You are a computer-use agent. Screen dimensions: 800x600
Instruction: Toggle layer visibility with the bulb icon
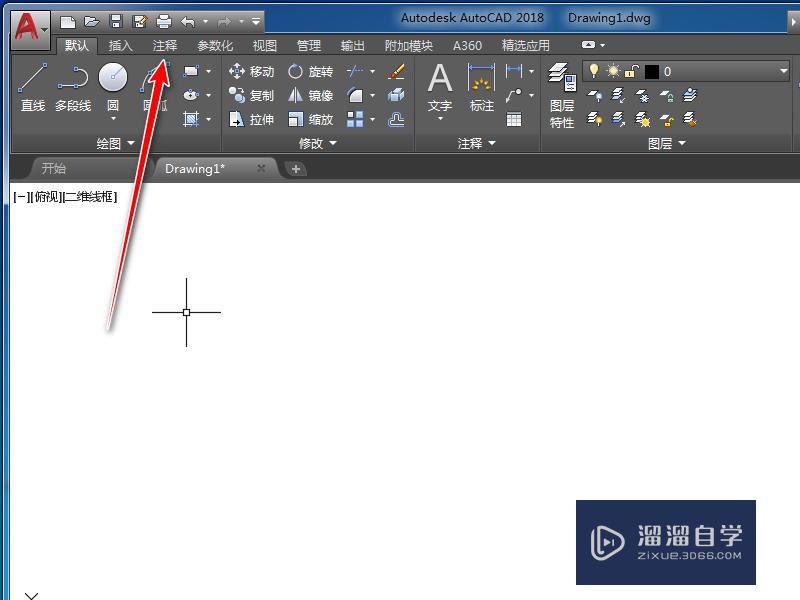pos(595,70)
